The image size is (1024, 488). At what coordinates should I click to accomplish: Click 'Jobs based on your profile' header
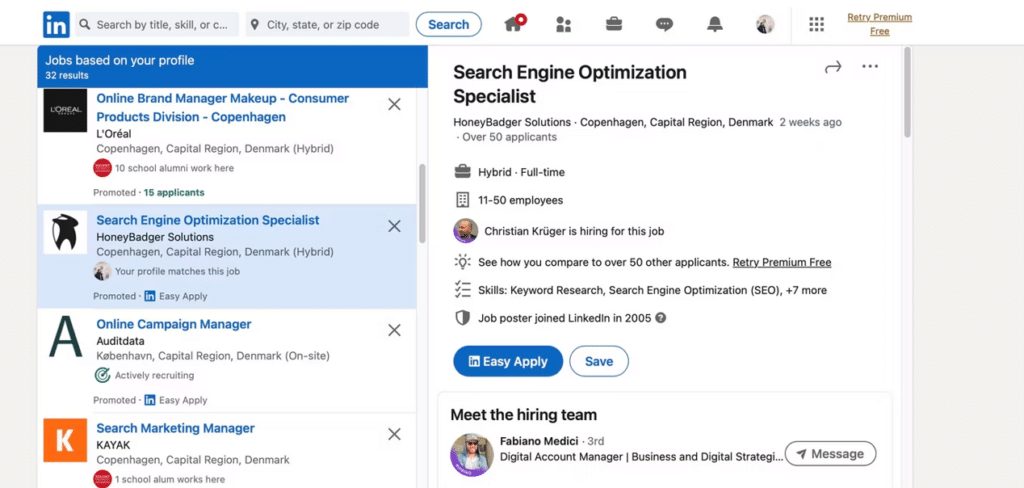click(120, 61)
